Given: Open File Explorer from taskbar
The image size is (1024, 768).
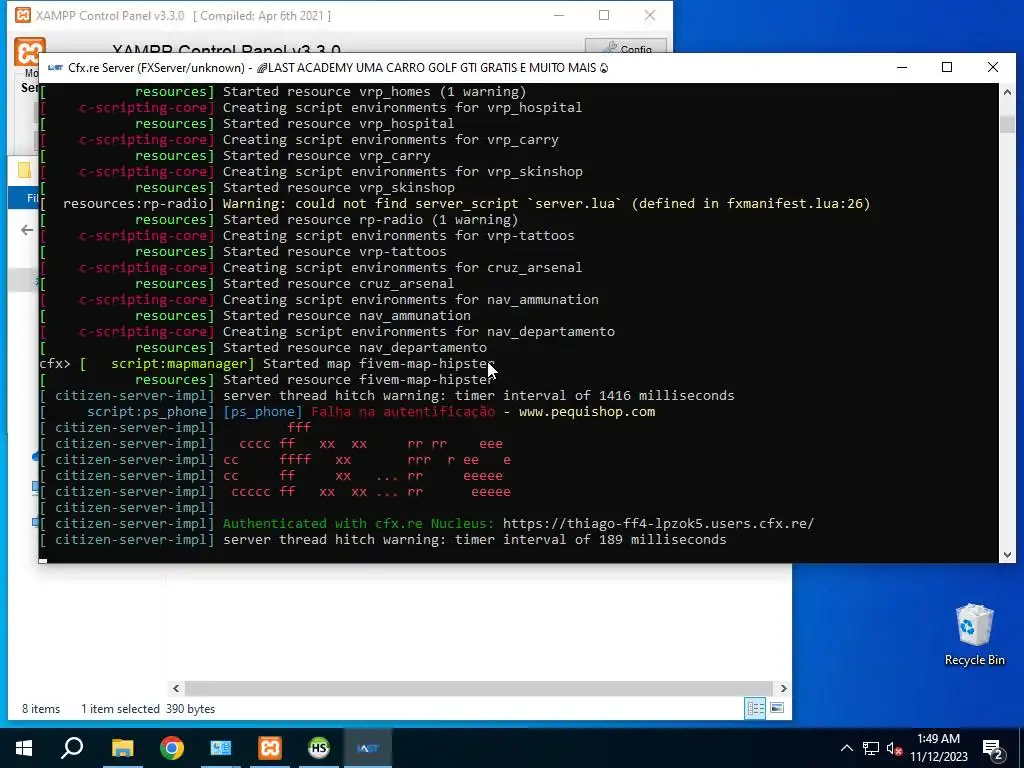Looking at the screenshot, I should tap(122, 748).
